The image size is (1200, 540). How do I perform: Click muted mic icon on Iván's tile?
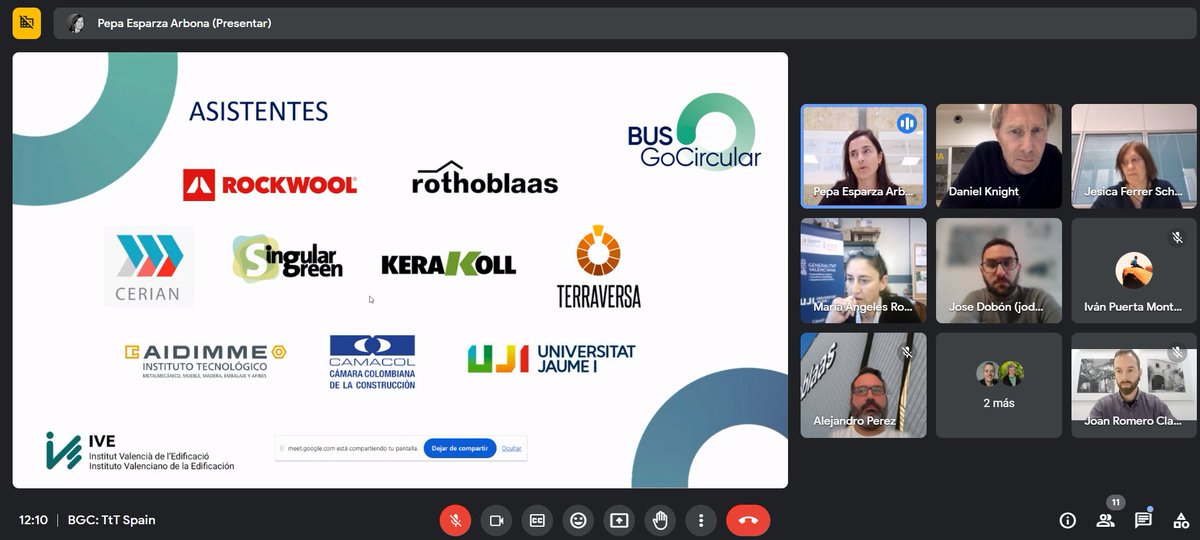[x=1178, y=238]
